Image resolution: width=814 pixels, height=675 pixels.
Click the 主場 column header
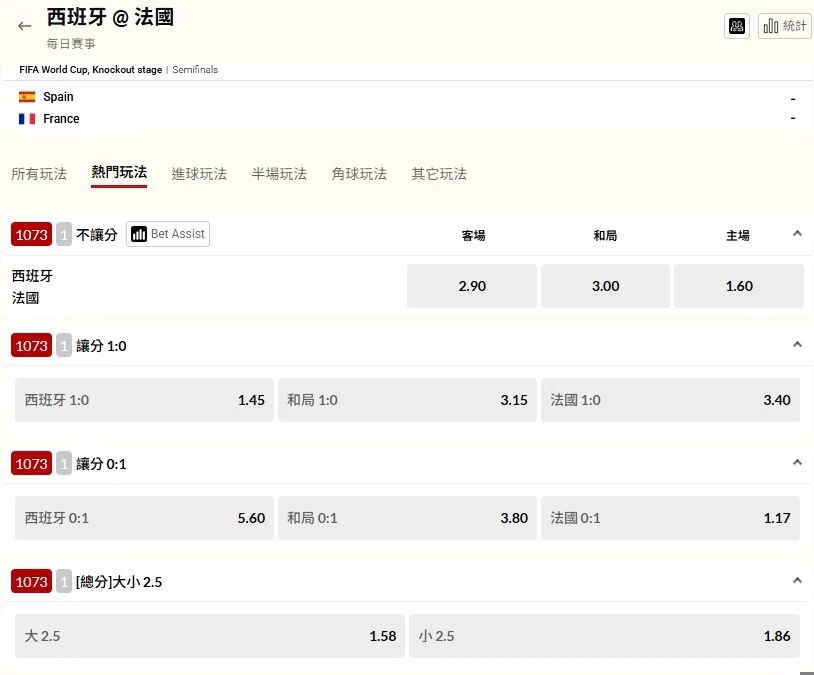click(738, 236)
